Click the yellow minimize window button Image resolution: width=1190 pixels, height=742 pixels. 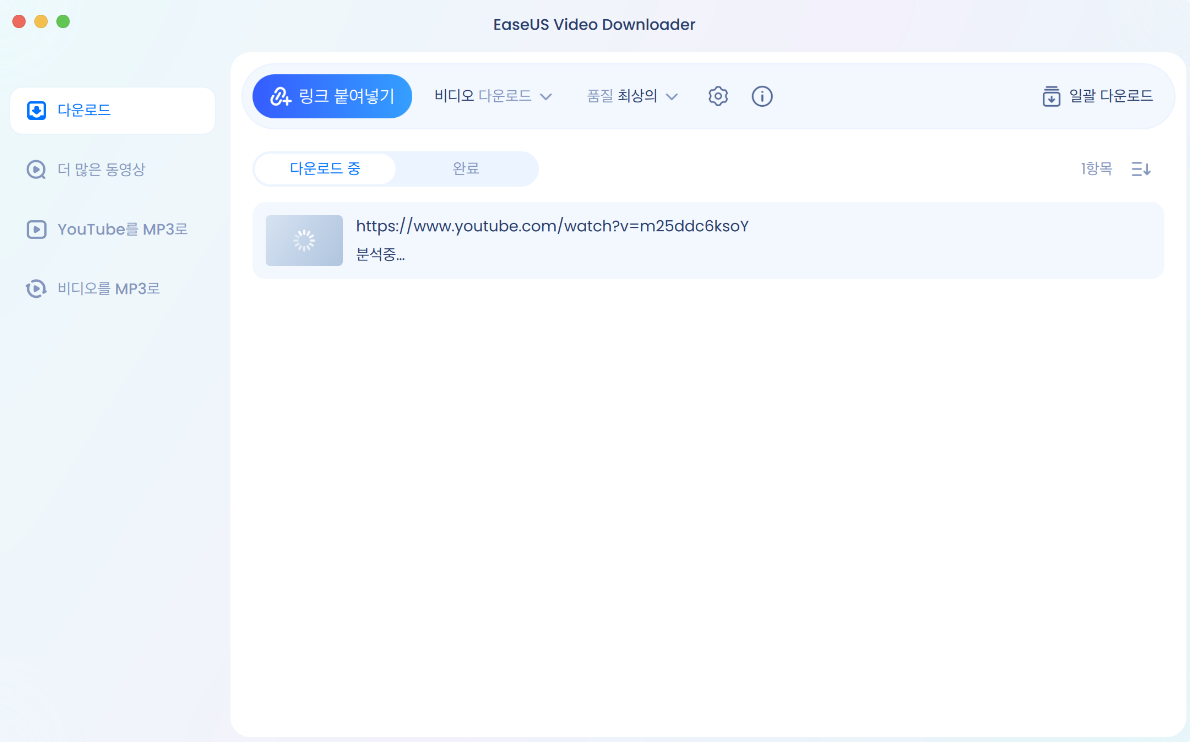[x=41, y=21]
